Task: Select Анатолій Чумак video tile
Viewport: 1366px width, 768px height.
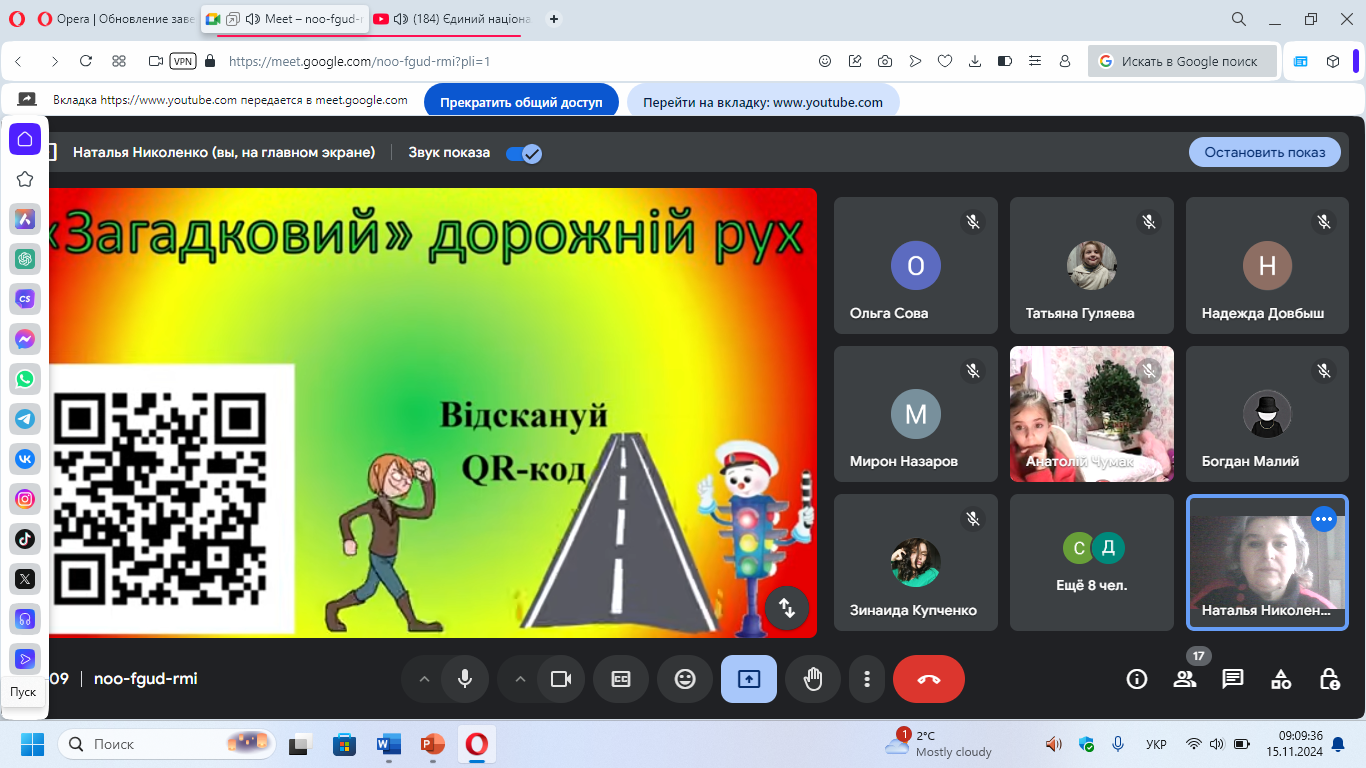Action: click(1092, 414)
